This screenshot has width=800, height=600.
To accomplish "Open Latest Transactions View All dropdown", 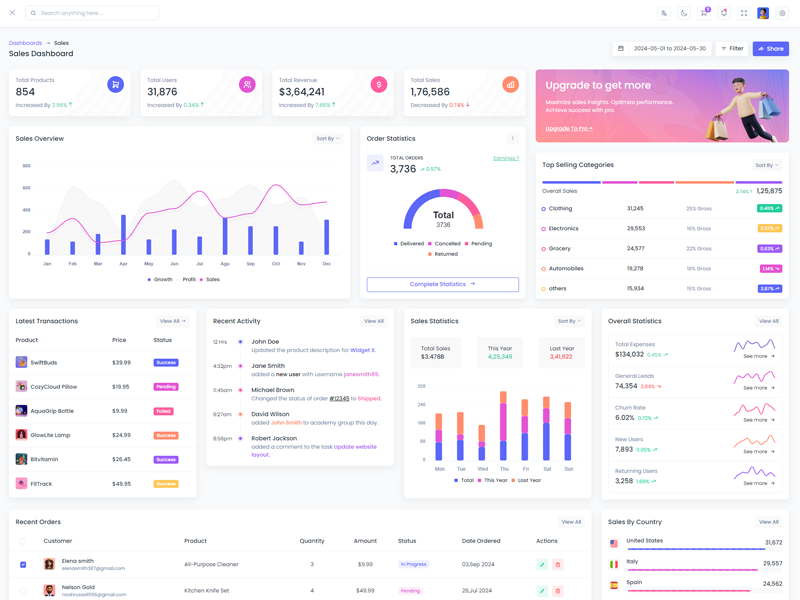I will pyautogui.click(x=173, y=321).
